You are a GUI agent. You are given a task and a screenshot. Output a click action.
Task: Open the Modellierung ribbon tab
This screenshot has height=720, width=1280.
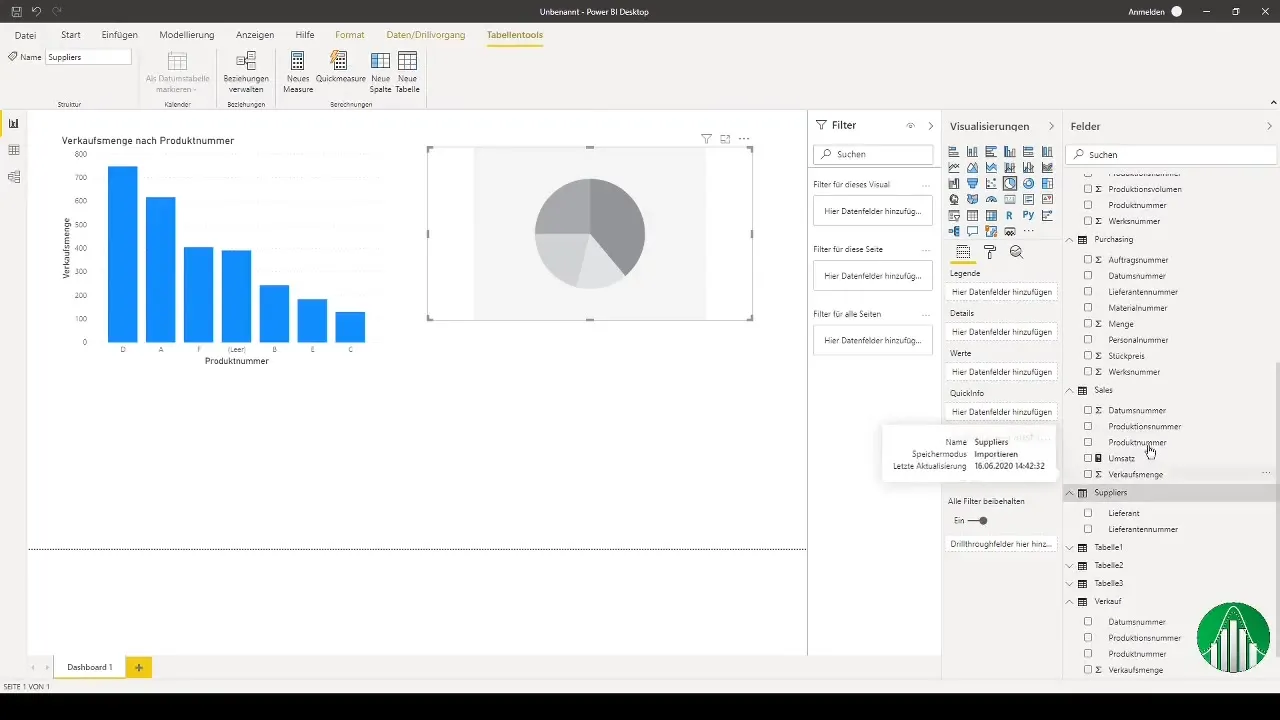(187, 35)
